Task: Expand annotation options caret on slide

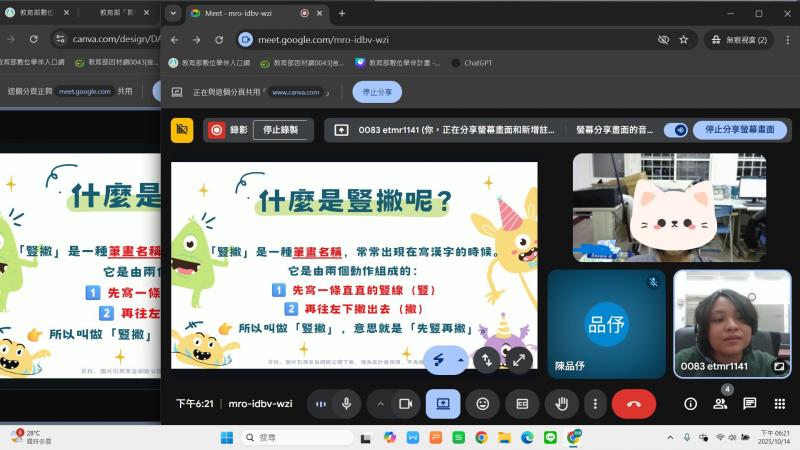Action: (461, 360)
